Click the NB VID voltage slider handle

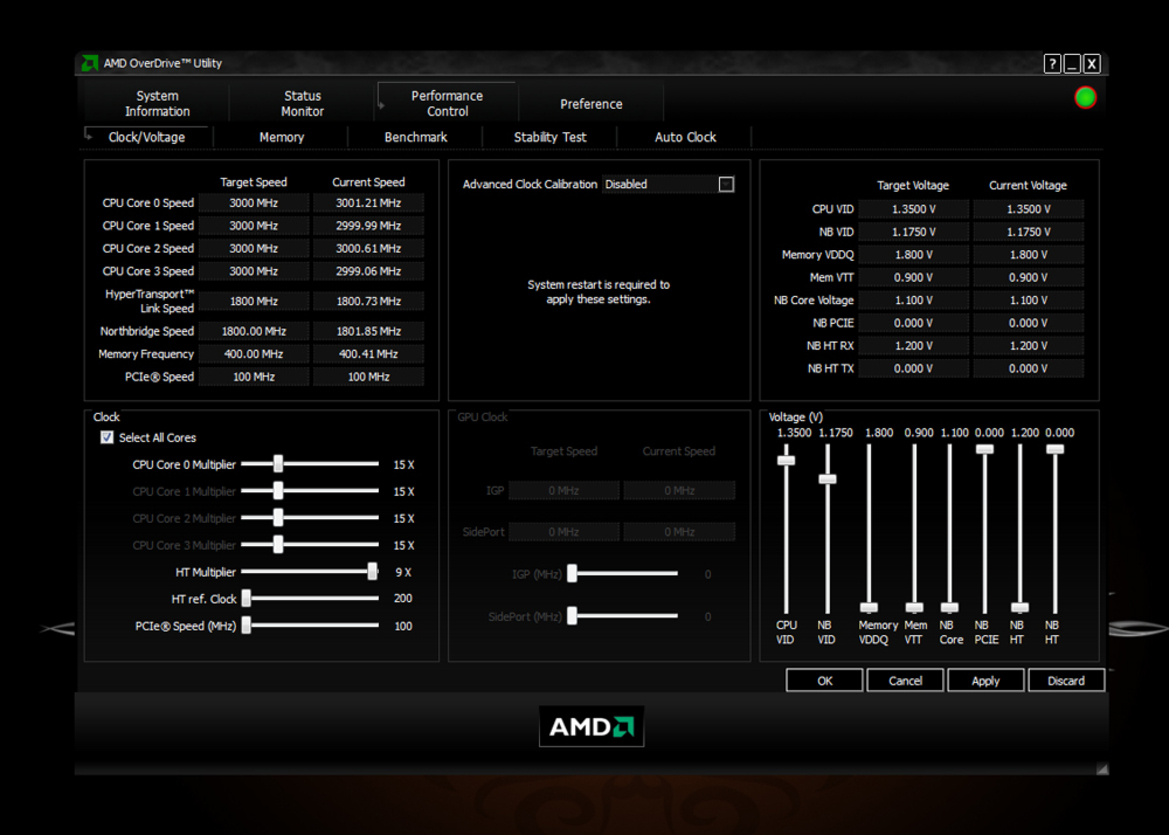[x=827, y=479]
